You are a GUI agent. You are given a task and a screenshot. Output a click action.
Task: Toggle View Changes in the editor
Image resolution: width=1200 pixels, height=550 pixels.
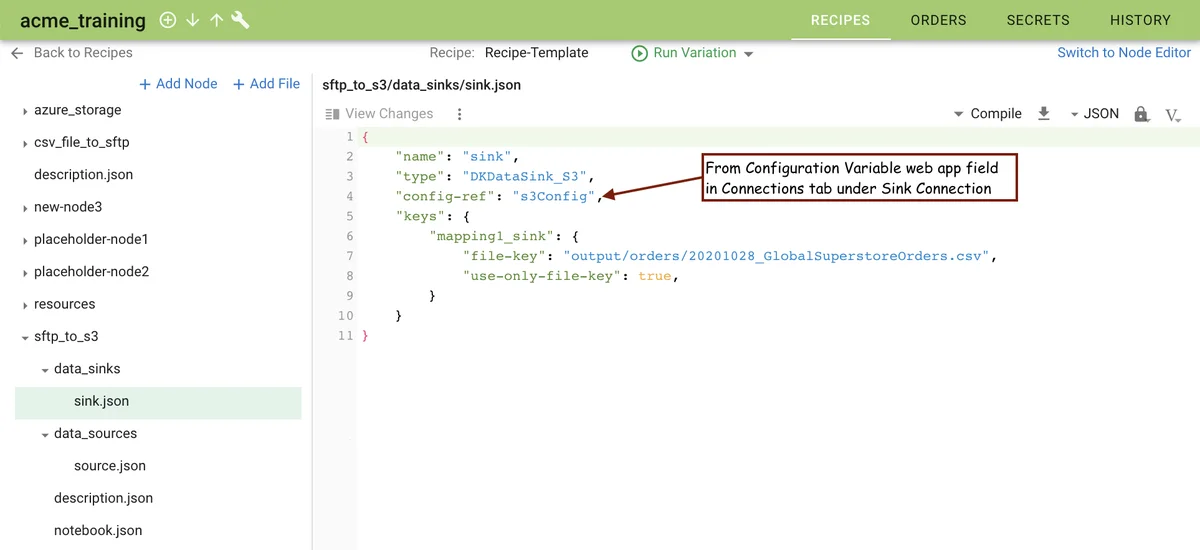tap(379, 114)
